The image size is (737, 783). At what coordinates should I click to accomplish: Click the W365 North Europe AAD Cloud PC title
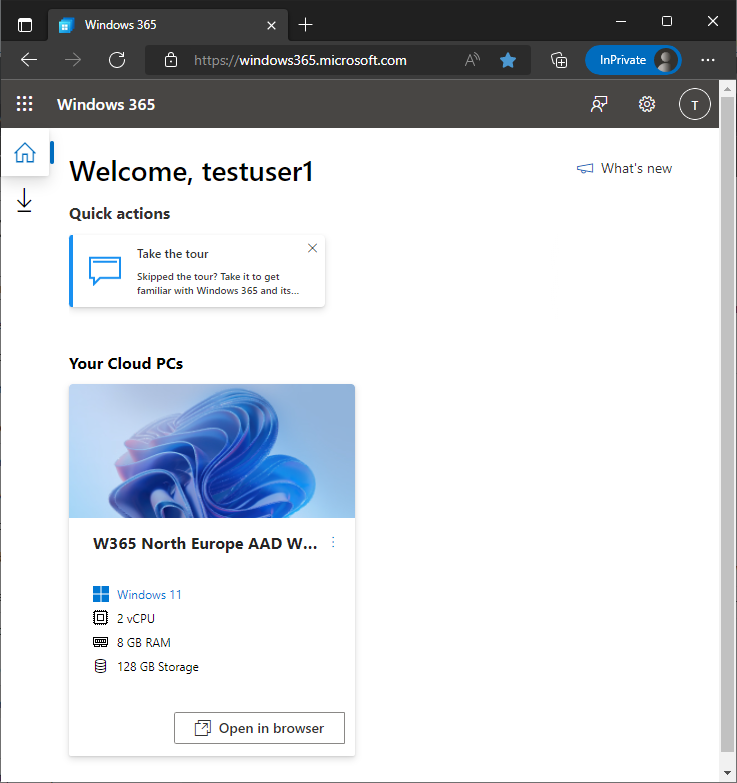[205, 543]
